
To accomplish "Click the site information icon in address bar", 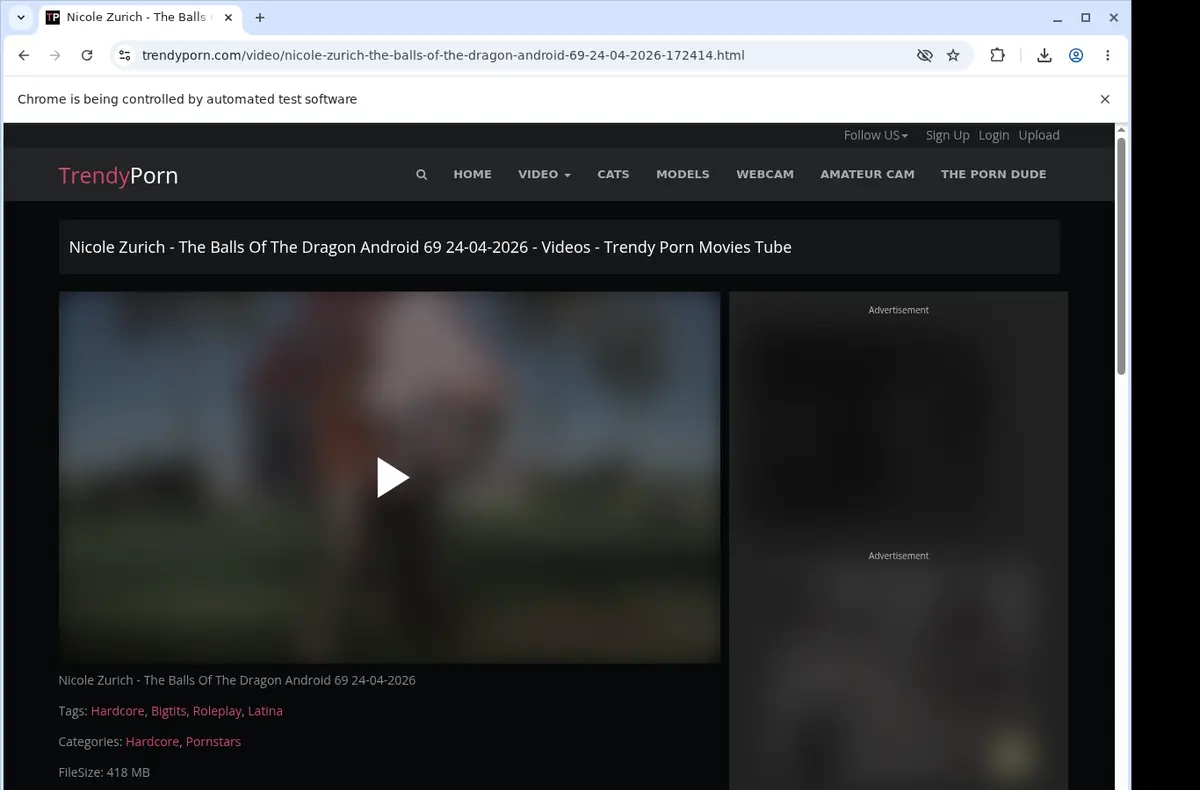I will point(124,56).
